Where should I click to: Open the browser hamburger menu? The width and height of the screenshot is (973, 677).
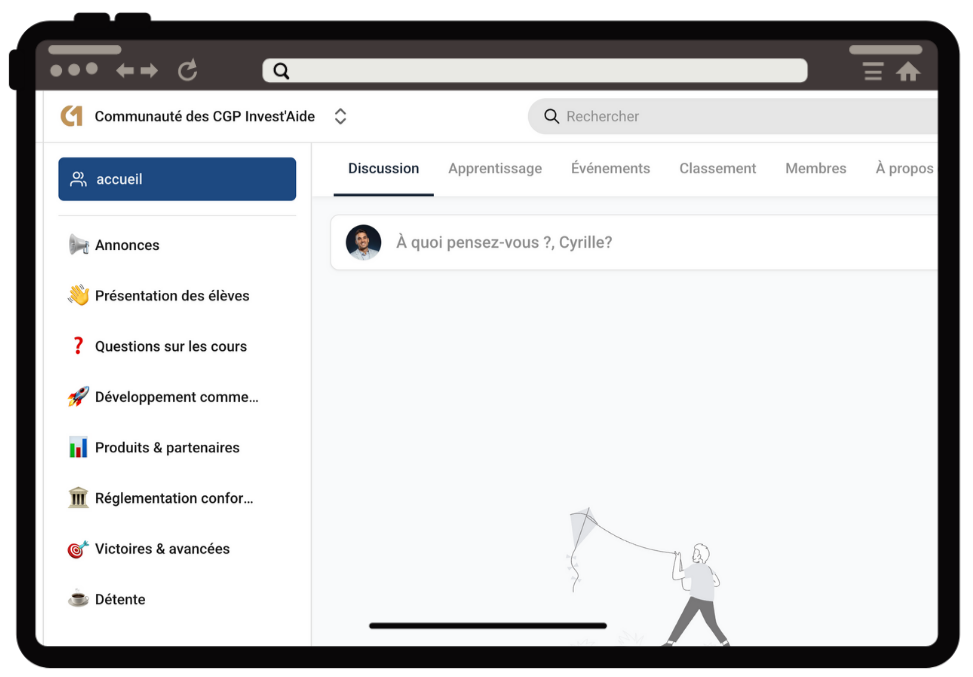click(x=873, y=71)
